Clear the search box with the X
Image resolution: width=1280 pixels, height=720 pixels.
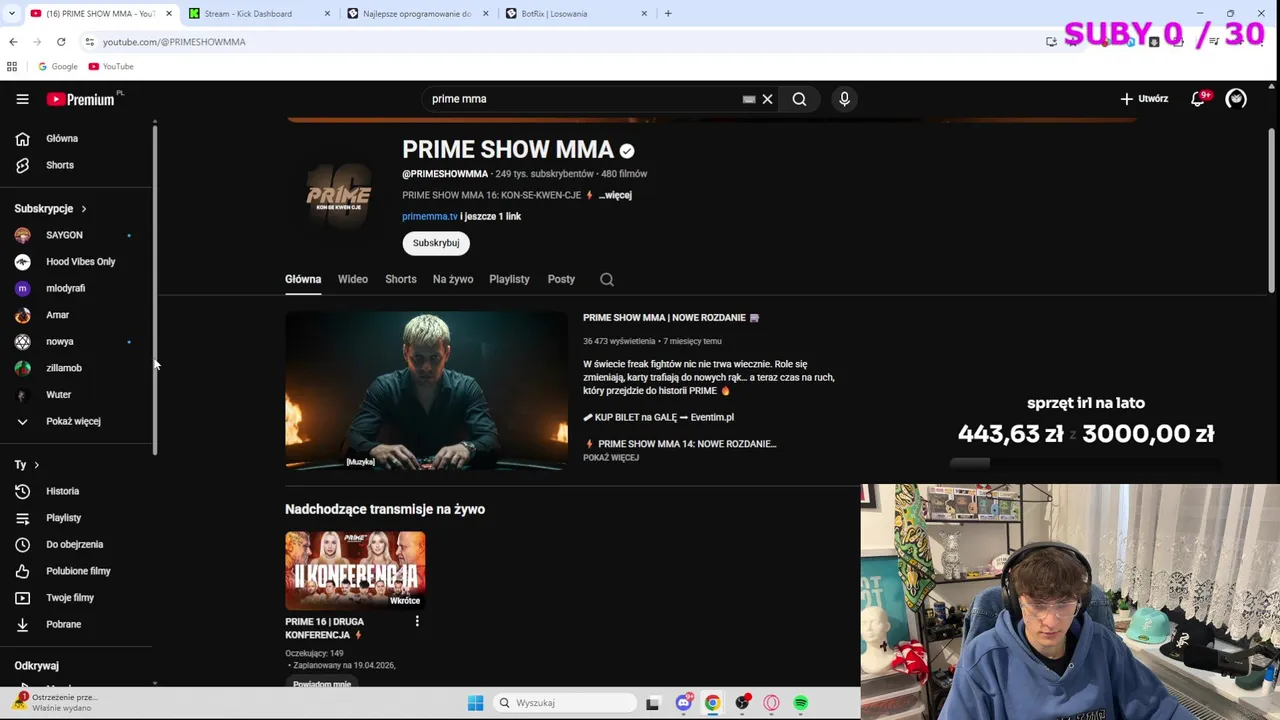coord(768,99)
